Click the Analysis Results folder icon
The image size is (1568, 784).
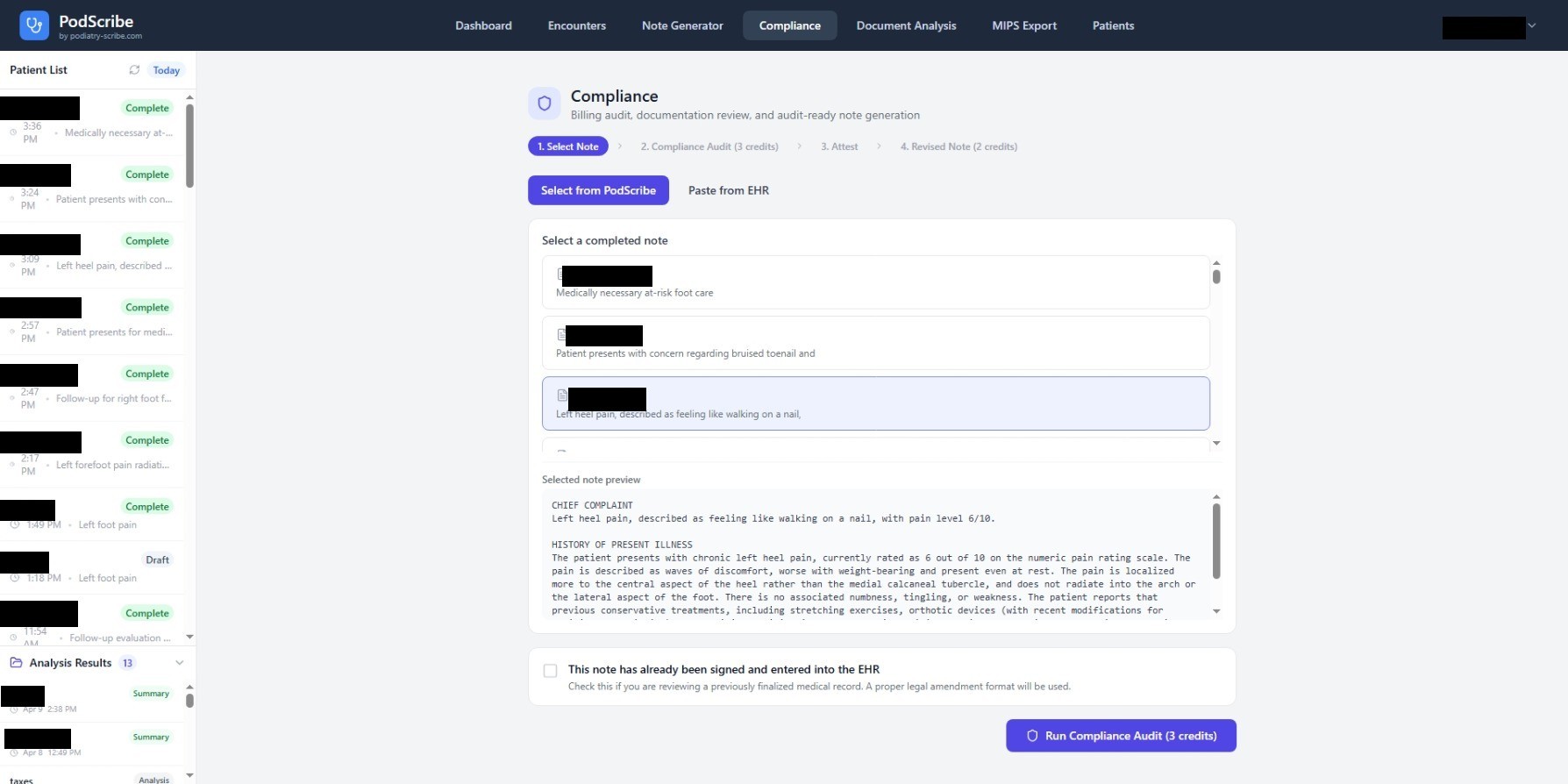click(16, 663)
